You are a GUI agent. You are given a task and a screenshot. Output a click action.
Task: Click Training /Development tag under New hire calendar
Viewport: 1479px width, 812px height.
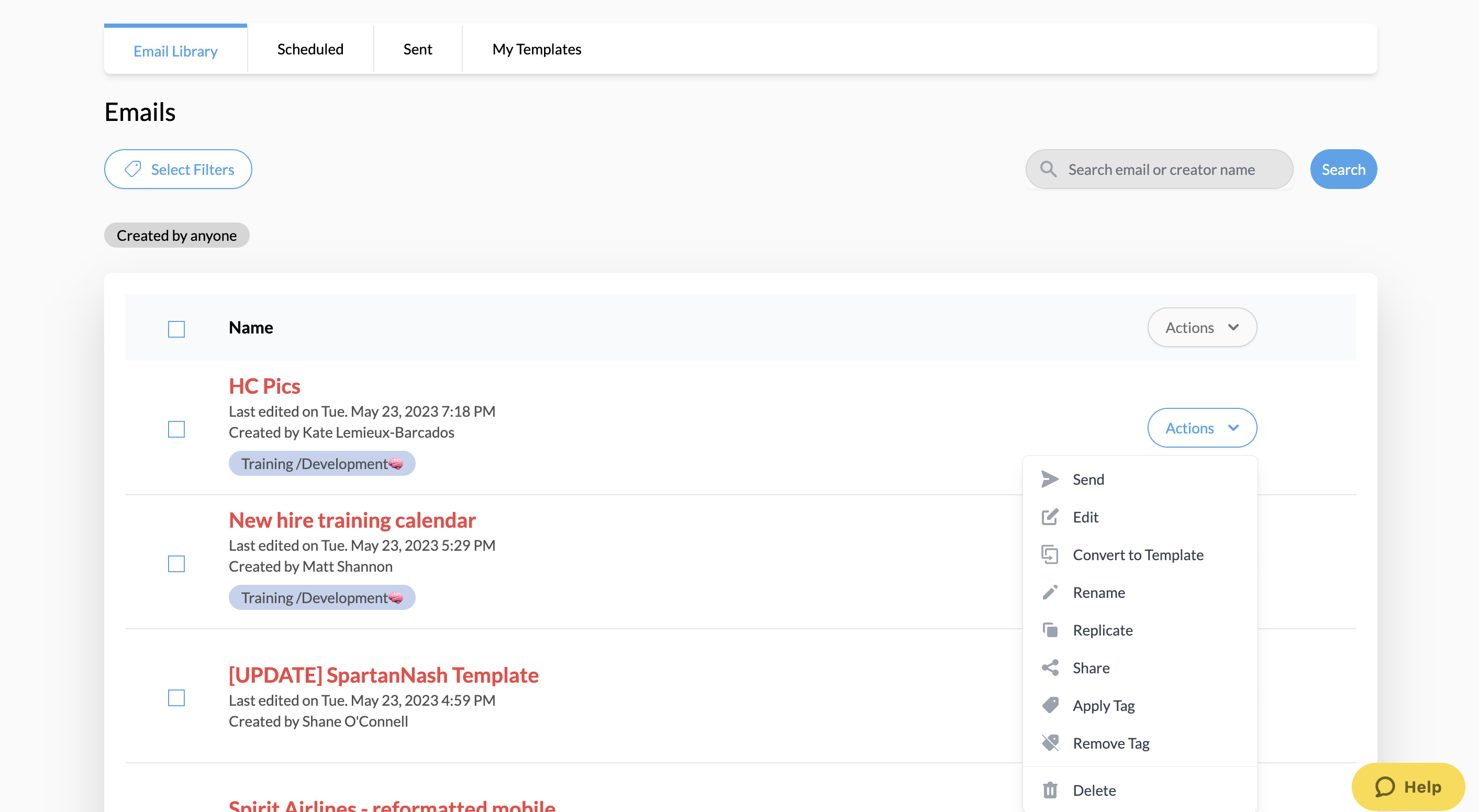pyautogui.click(x=321, y=597)
